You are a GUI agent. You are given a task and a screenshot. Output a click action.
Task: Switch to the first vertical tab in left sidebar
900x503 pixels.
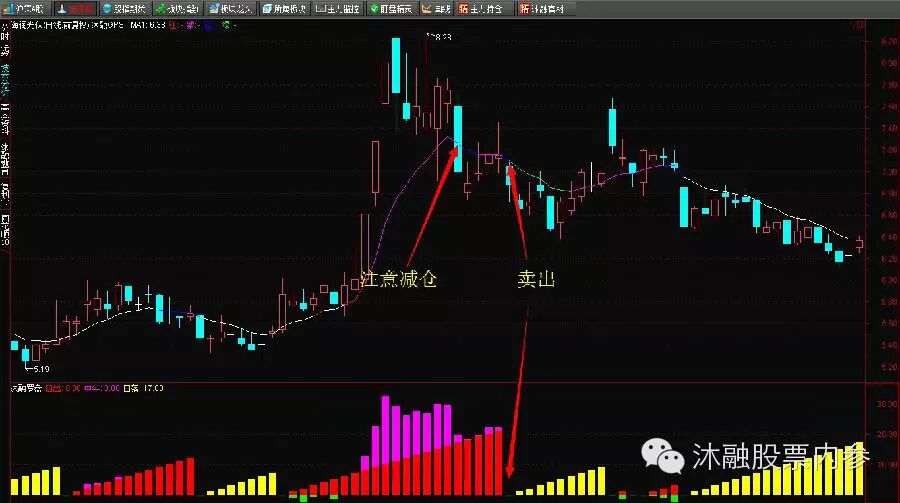click(x=5, y=41)
